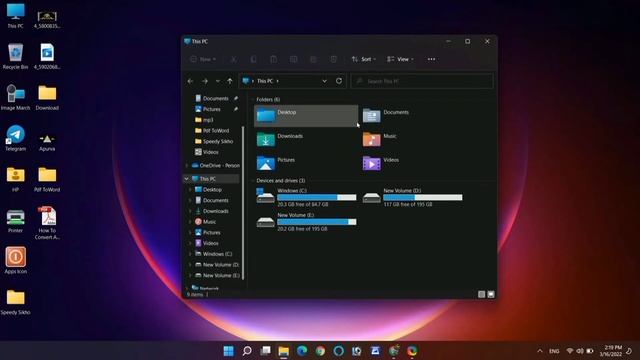The width and height of the screenshot is (640, 360).
Task: Switch to the large thumbnails layout
Action: click(491, 294)
